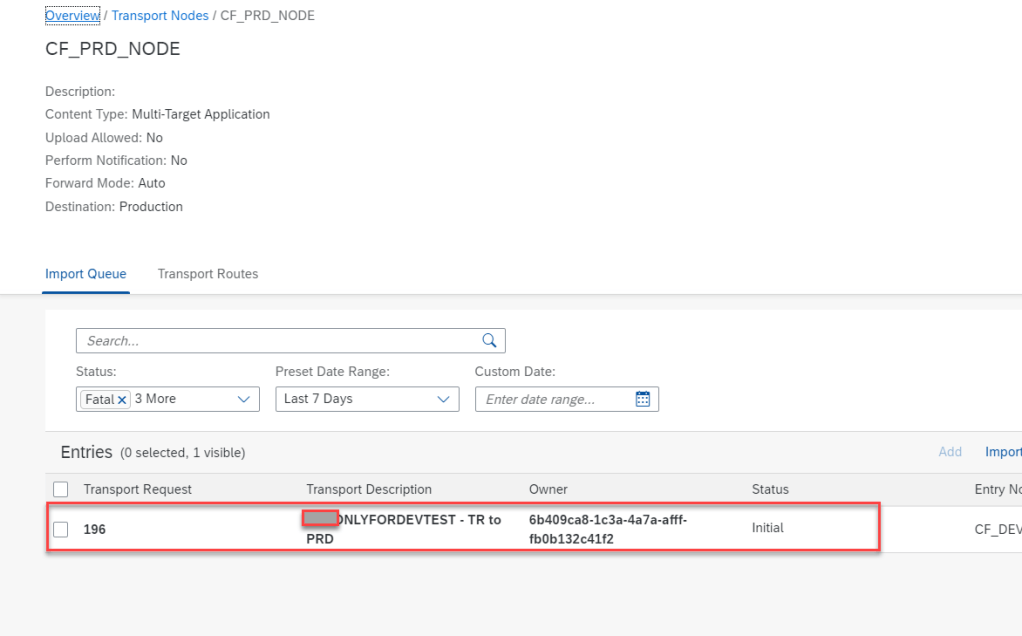This screenshot has height=636, width=1022.
Task: Select the Import Queue tab
Action: pos(86,274)
